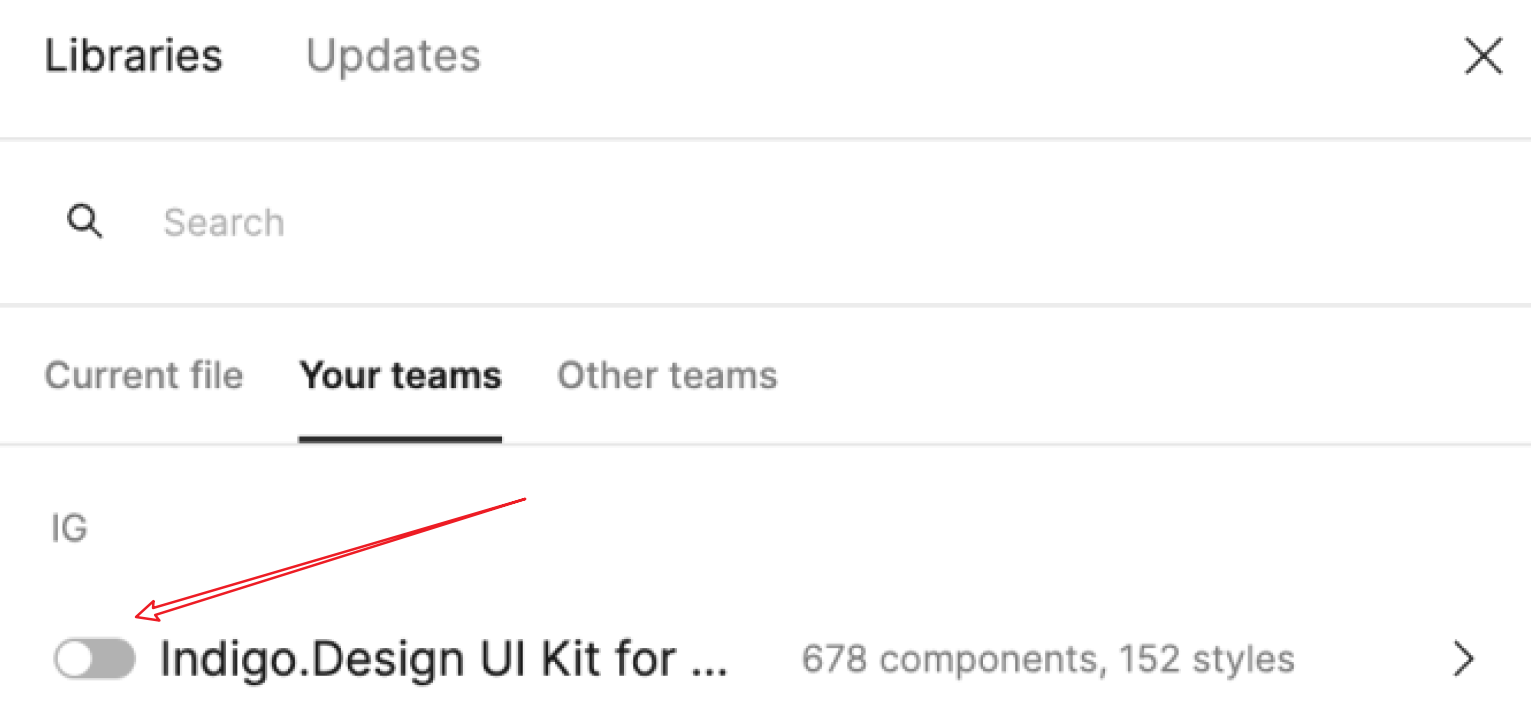The width and height of the screenshot is (1531, 720).
Task: Expand Indigo.Design UI Kit with the chevron arrow
Action: (x=1464, y=660)
